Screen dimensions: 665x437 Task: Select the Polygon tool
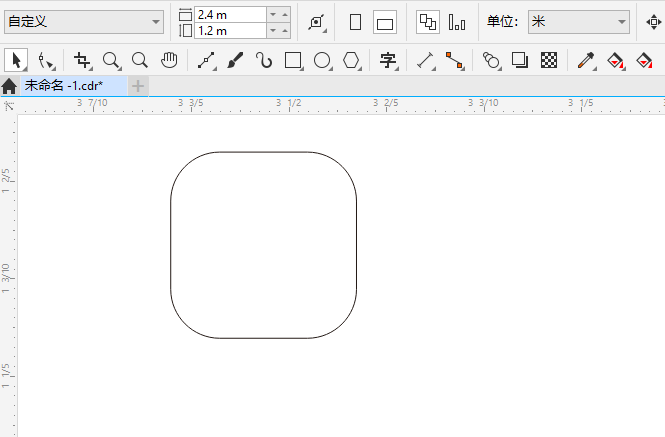click(x=352, y=61)
